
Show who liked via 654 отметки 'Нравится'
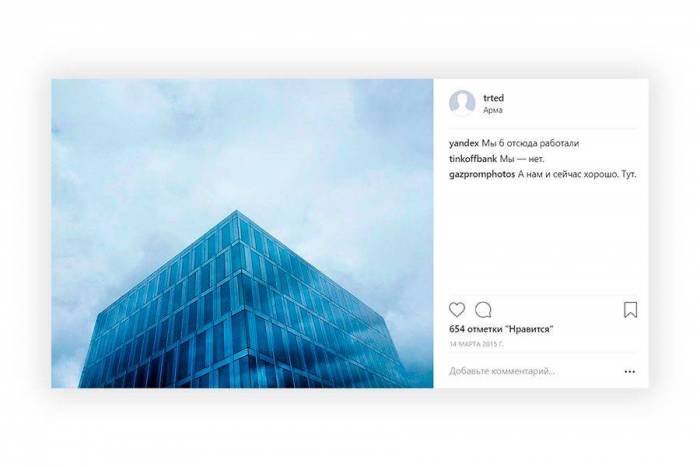[501, 329]
